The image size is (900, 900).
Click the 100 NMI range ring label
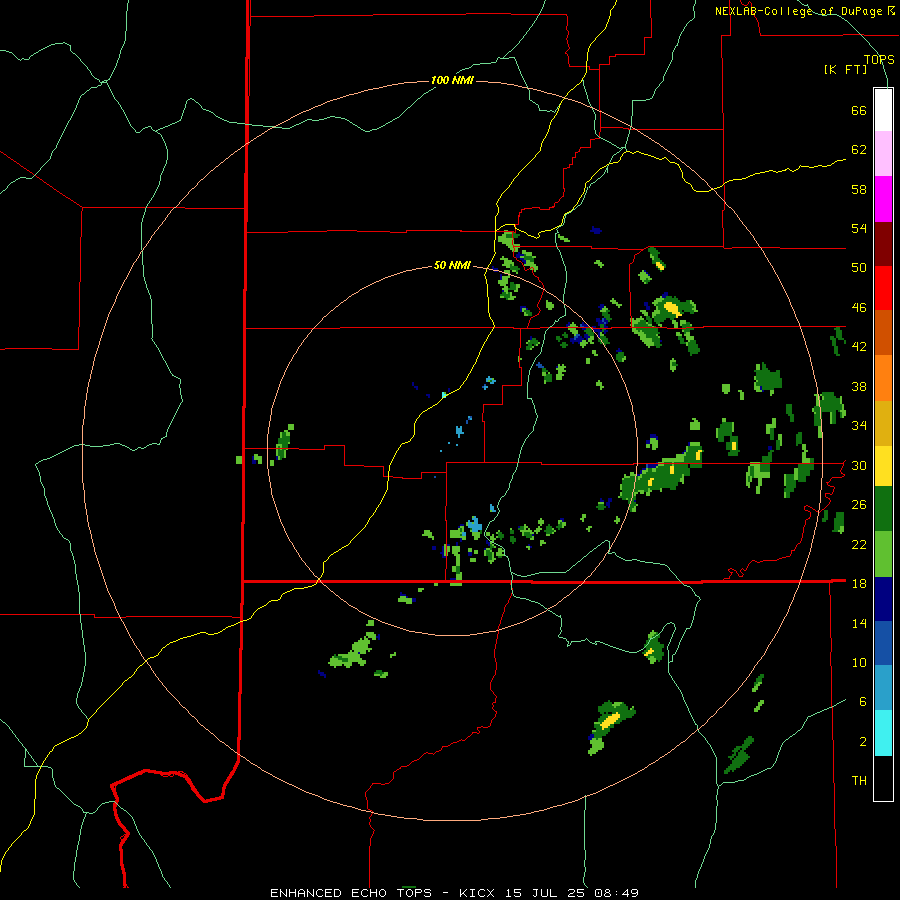pyautogui.click(x=452, y=80)
